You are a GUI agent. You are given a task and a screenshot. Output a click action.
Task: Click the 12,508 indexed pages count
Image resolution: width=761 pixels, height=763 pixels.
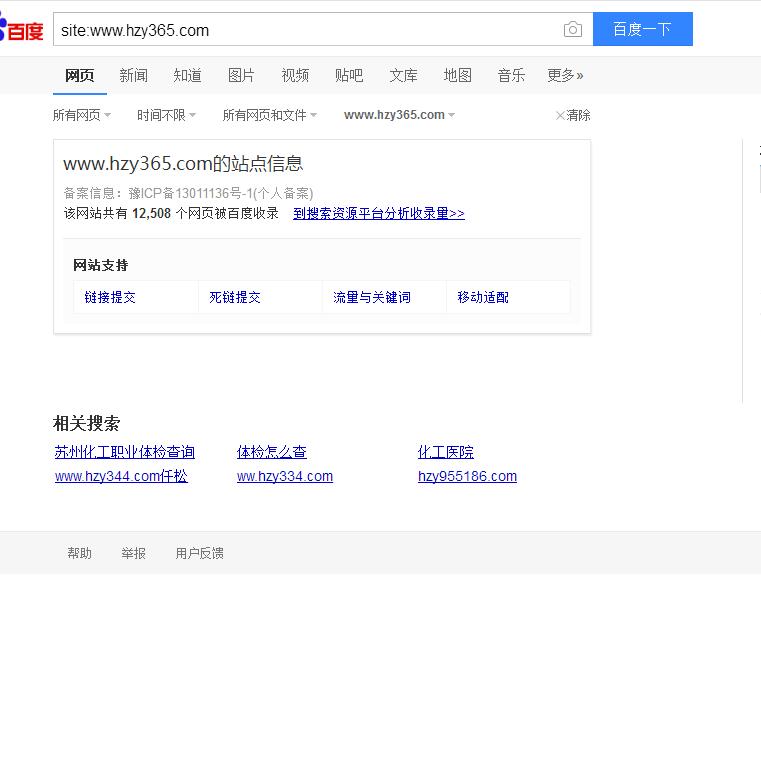click(x=151, y=213)
